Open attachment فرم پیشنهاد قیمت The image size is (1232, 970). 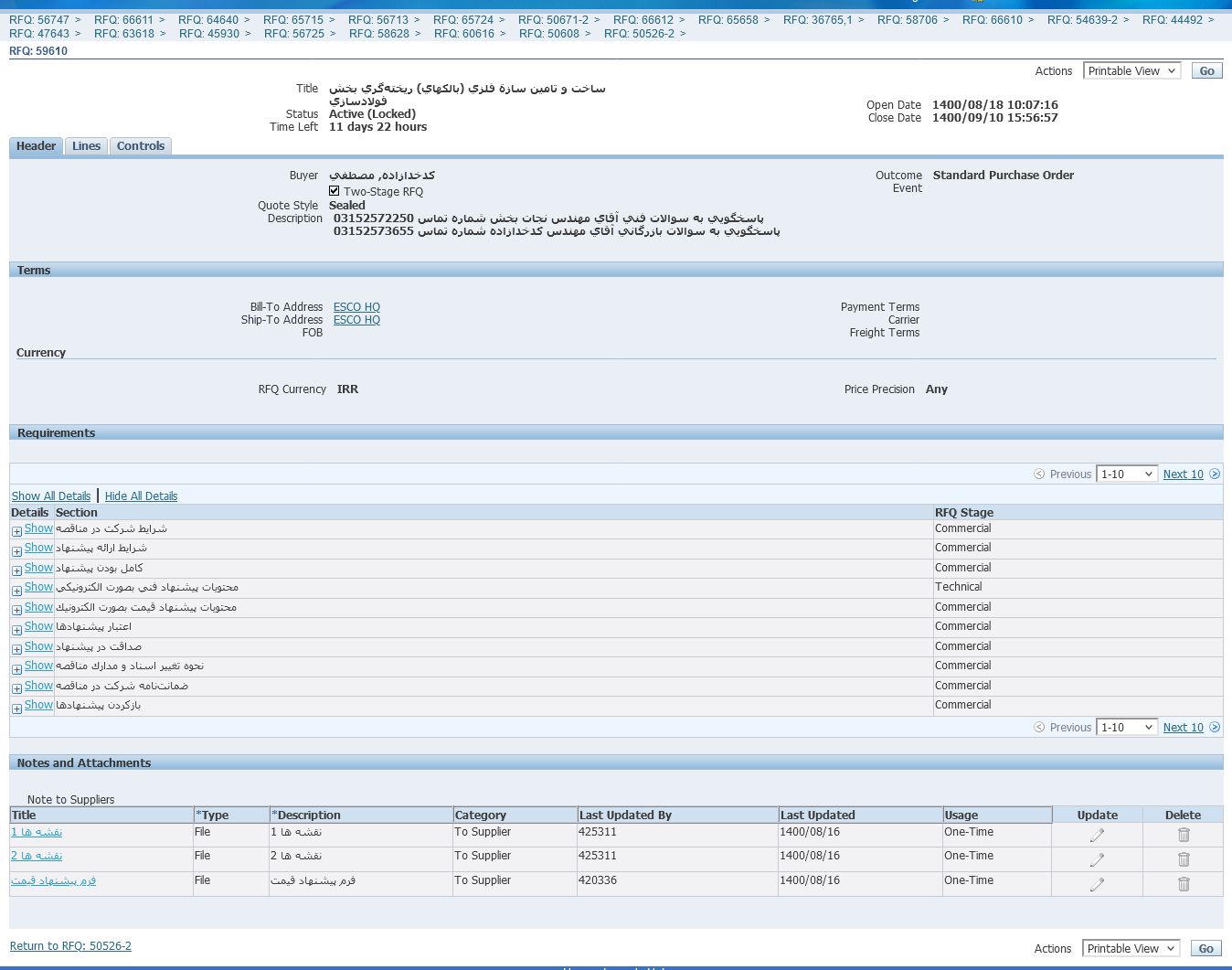pyautogui.click(x=53, y=880)
